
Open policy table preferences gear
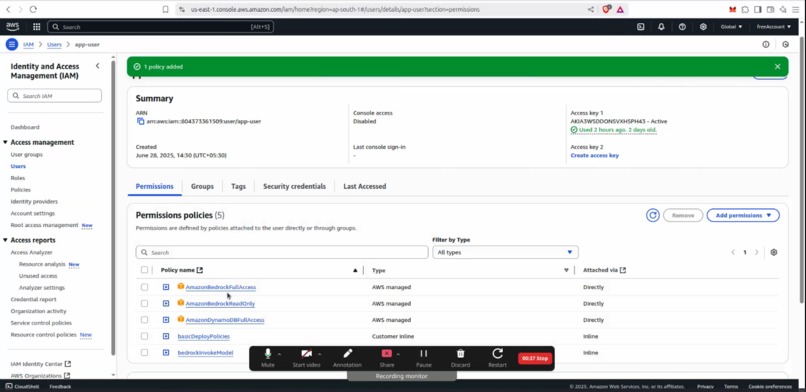[774, 252]
